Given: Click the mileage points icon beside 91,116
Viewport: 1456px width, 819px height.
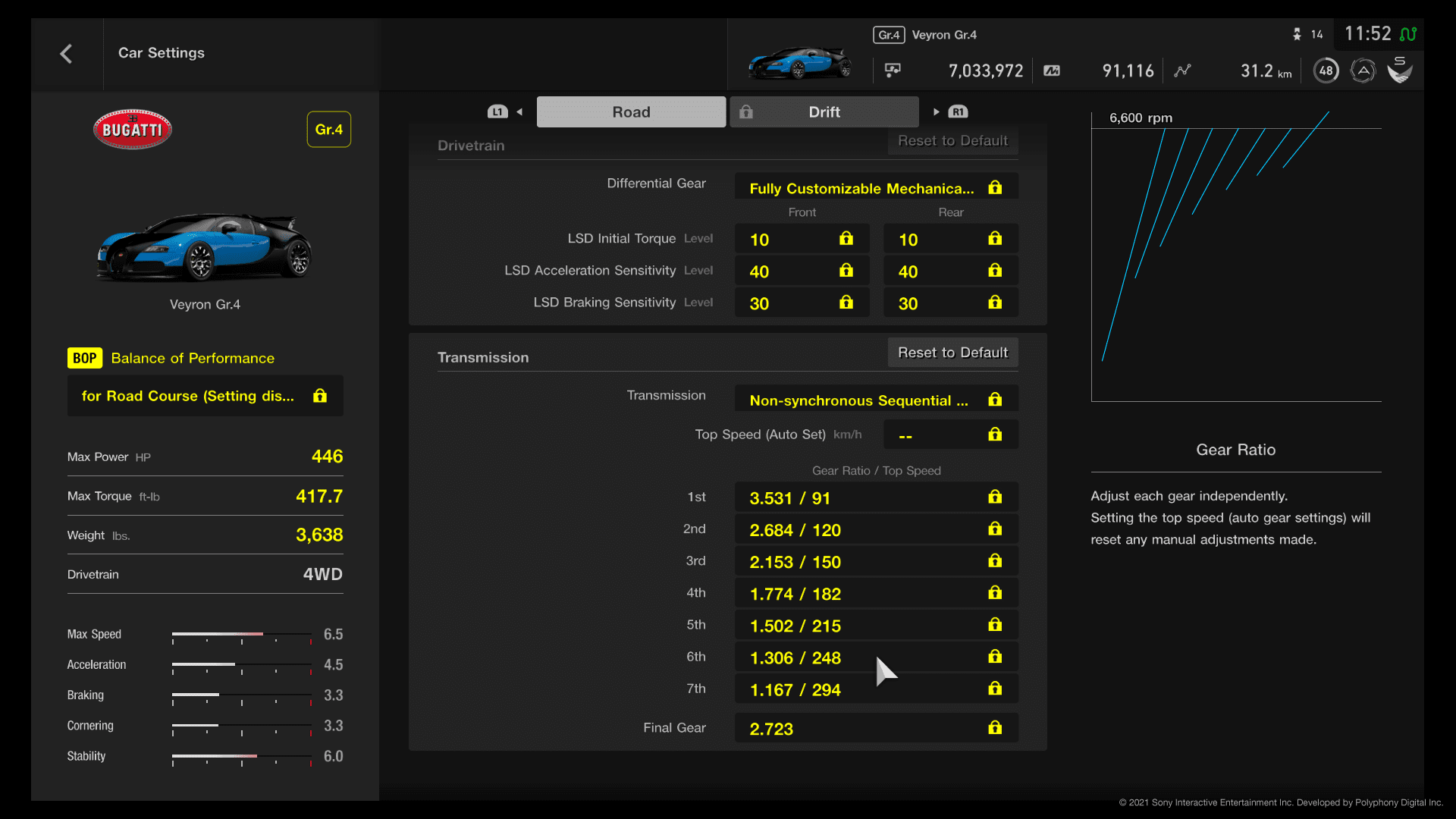Looking at the screenshot, I should (x=1052, y=71).
